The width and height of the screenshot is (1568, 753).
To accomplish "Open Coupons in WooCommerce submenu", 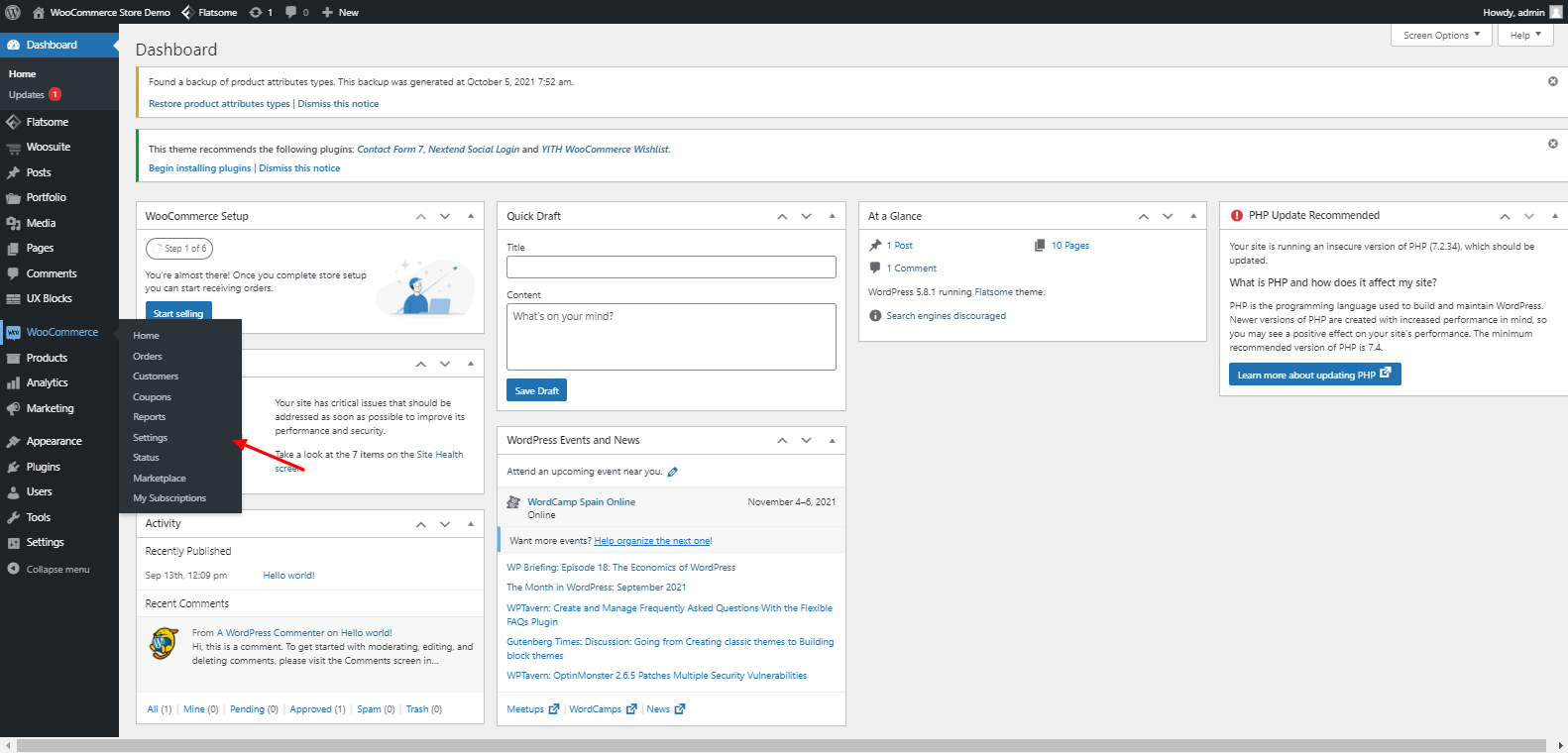I will pos(152,397).
